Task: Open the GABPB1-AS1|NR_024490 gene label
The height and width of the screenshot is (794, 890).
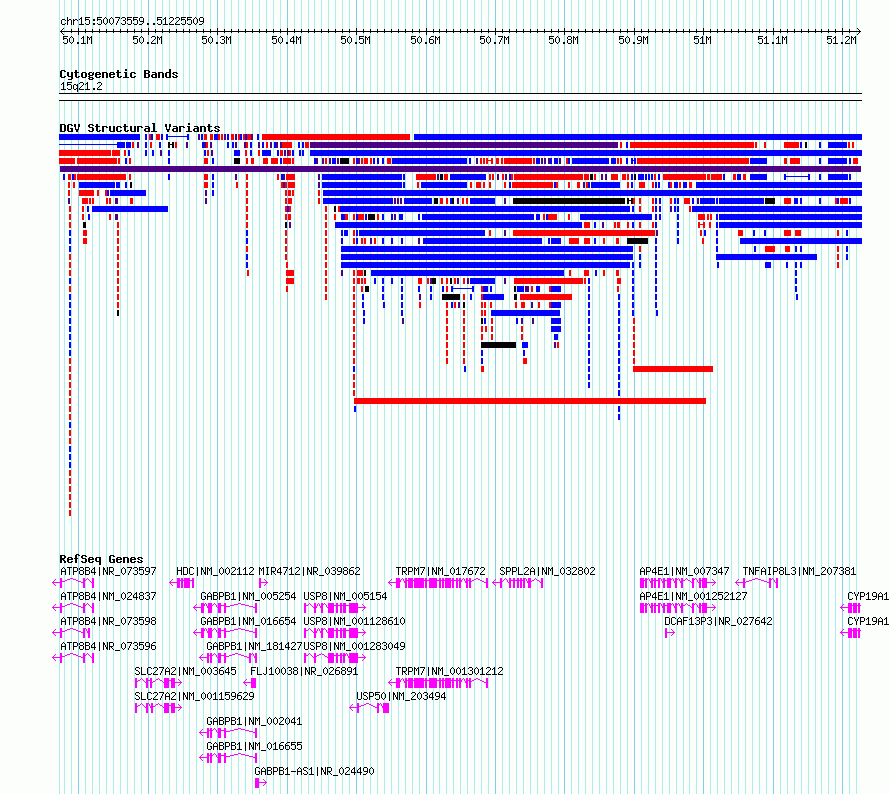Action: point(314,771)
